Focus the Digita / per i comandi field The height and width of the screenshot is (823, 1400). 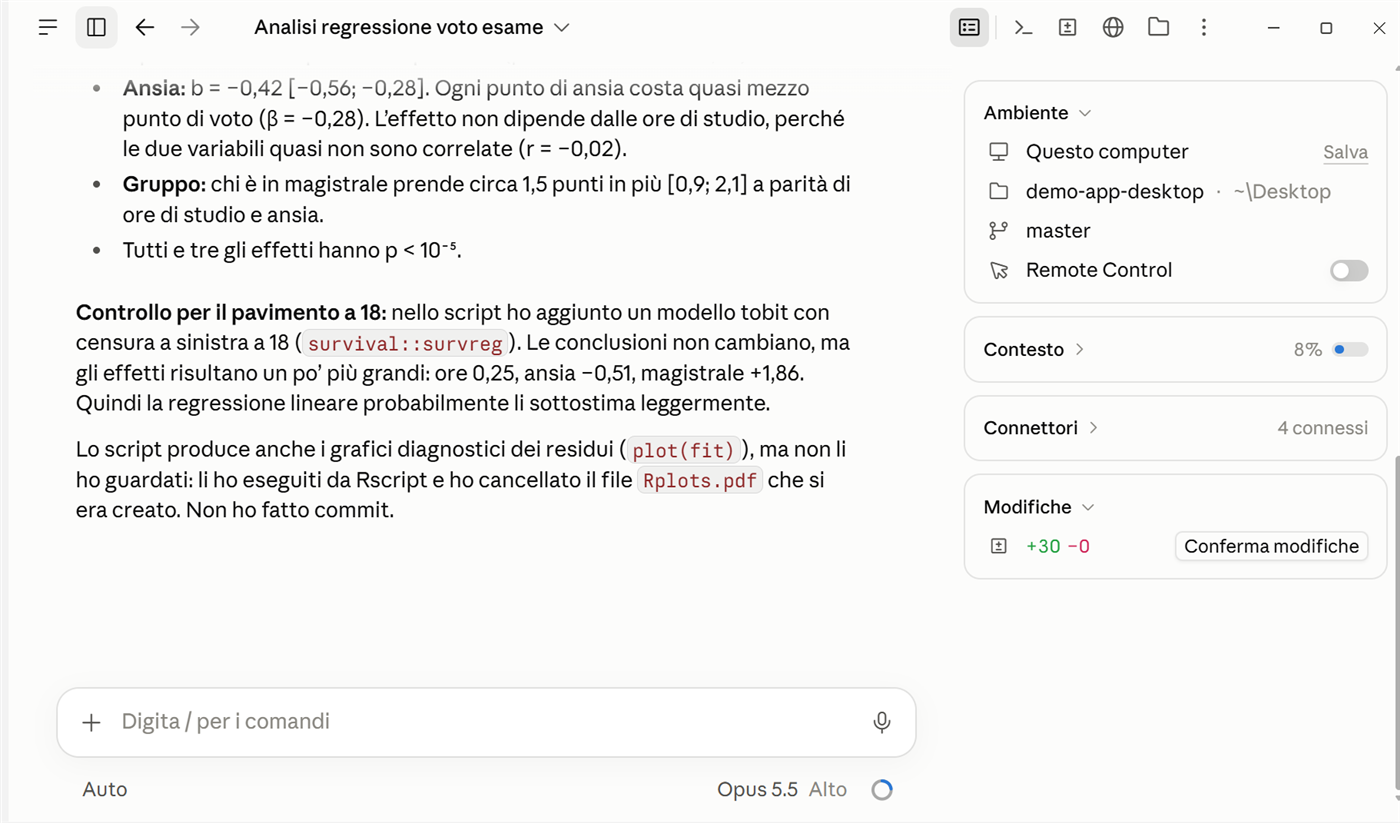(486, 722)
